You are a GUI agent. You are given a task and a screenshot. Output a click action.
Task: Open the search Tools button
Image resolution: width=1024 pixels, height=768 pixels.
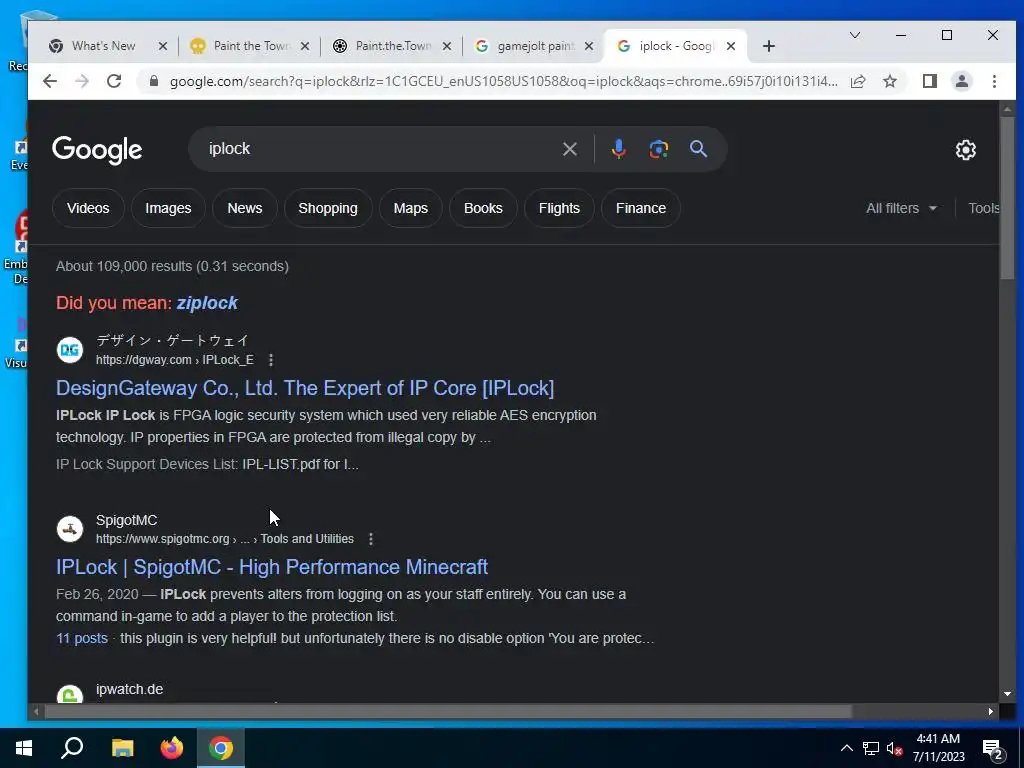(x=984, y=208)
